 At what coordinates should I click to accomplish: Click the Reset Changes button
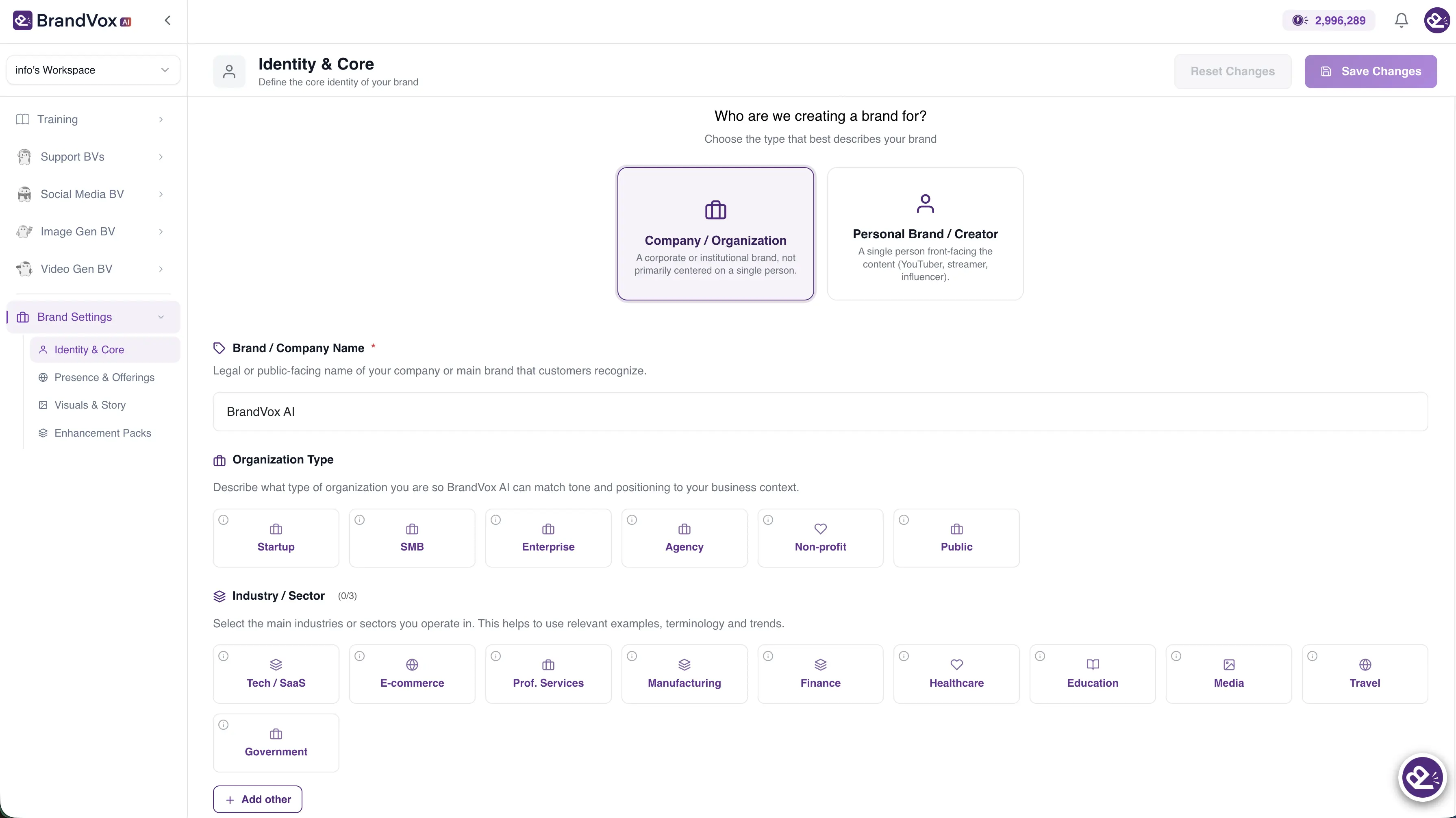1233,71
